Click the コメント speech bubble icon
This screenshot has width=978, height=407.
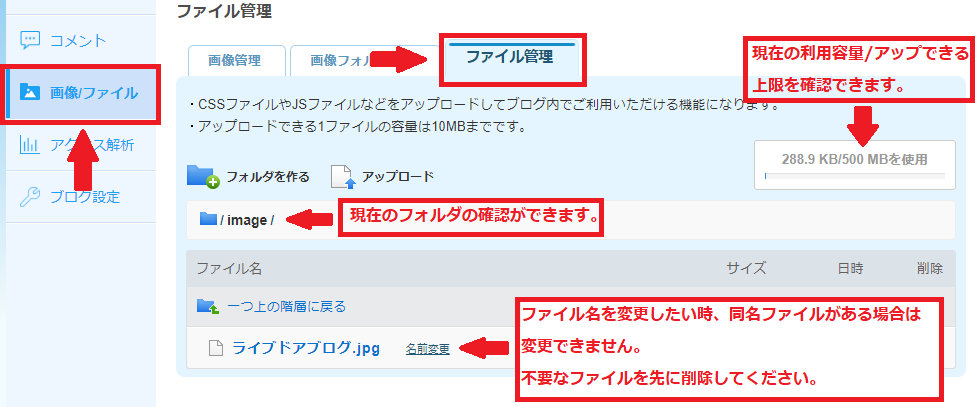pos(30,41)
